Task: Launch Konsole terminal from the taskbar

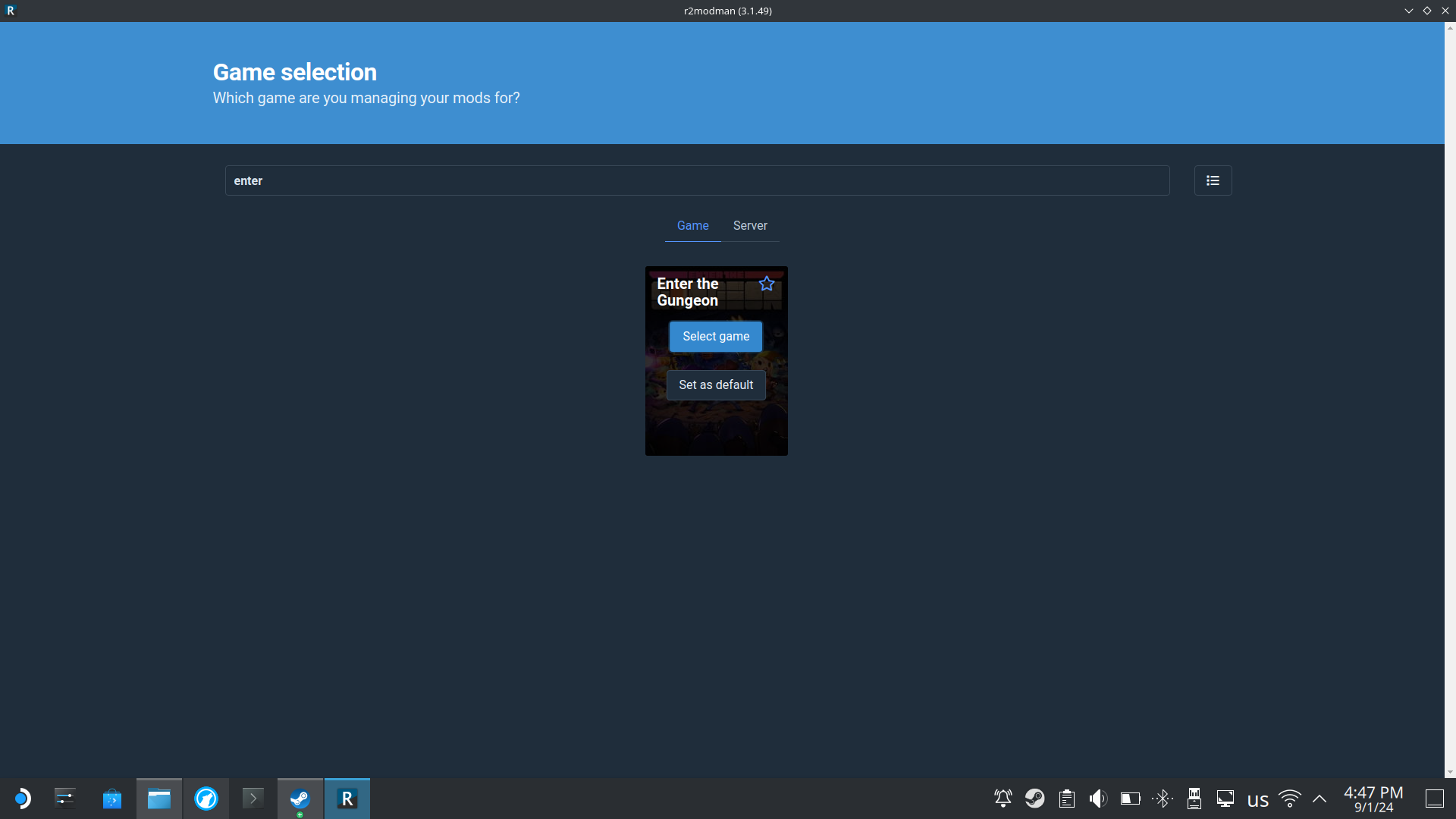Action: [x=253, y=799]
